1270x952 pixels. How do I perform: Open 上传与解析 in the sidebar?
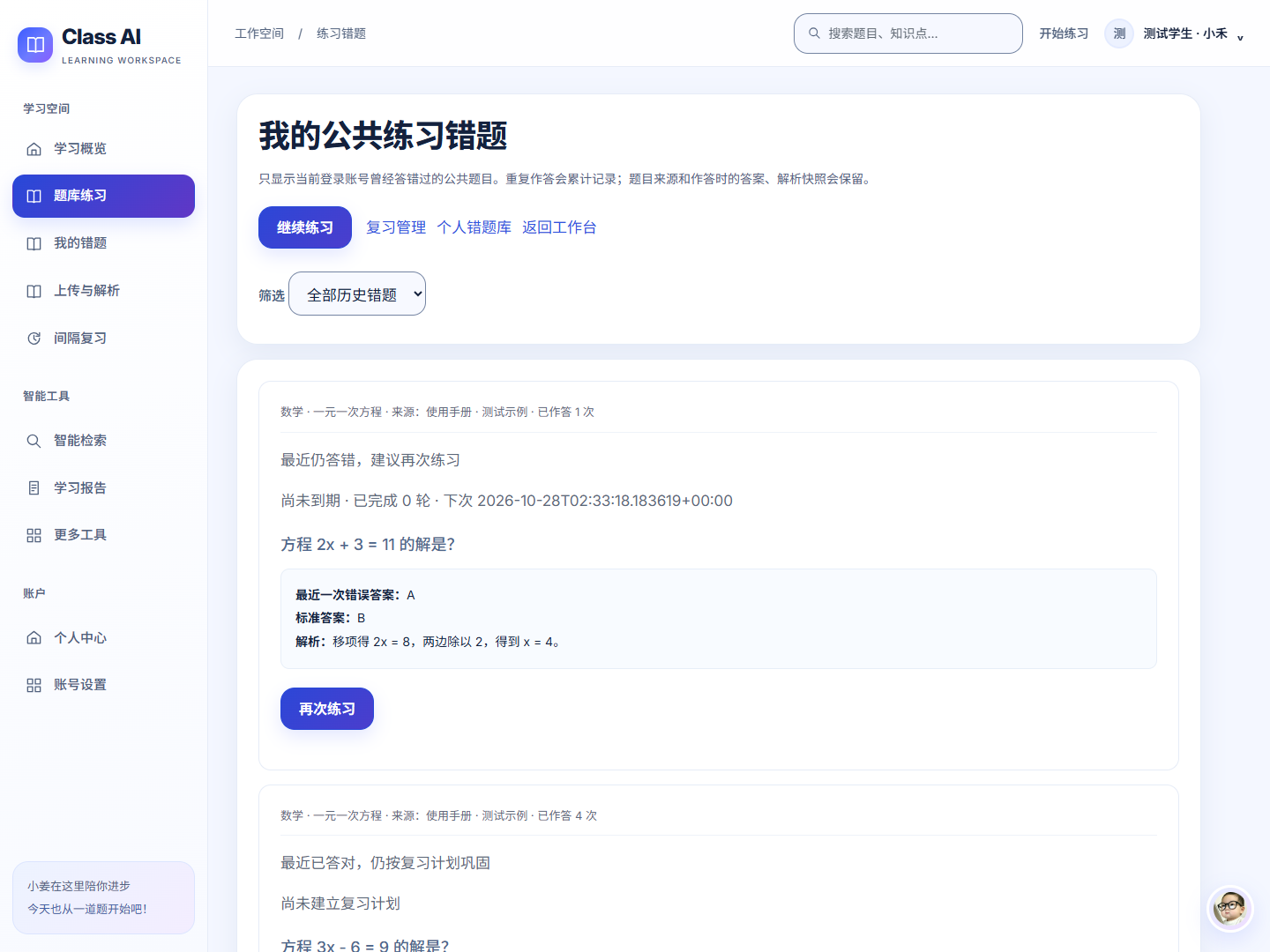pos(103,291)
